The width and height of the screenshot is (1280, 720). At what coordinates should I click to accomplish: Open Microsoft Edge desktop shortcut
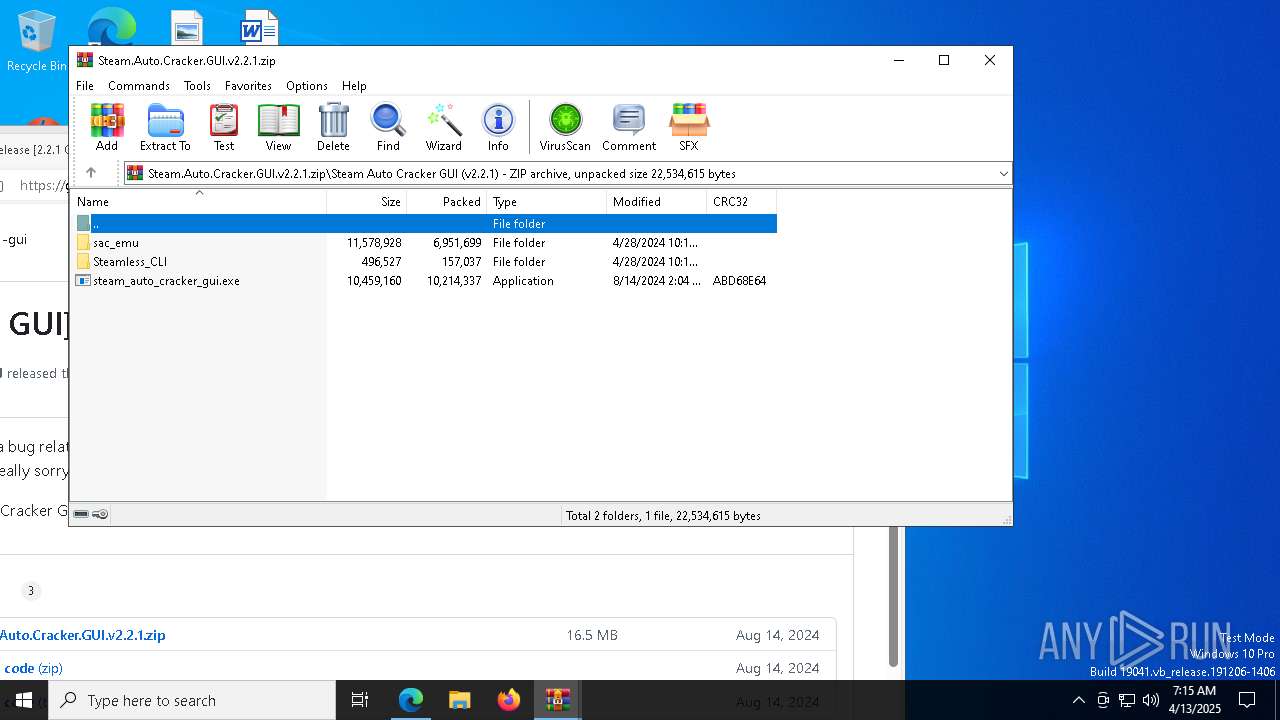pos(111,26)
